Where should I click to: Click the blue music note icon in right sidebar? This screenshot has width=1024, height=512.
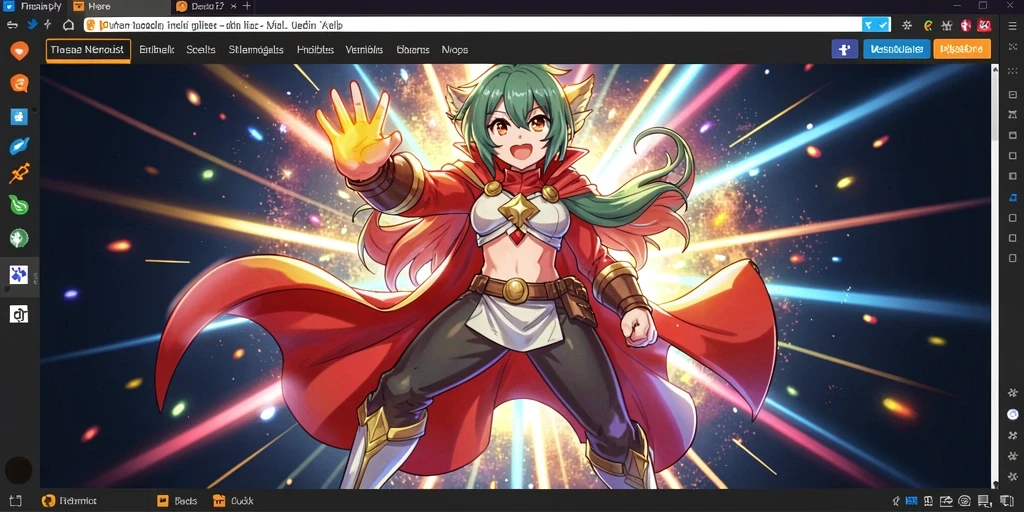coord(1013,197)
